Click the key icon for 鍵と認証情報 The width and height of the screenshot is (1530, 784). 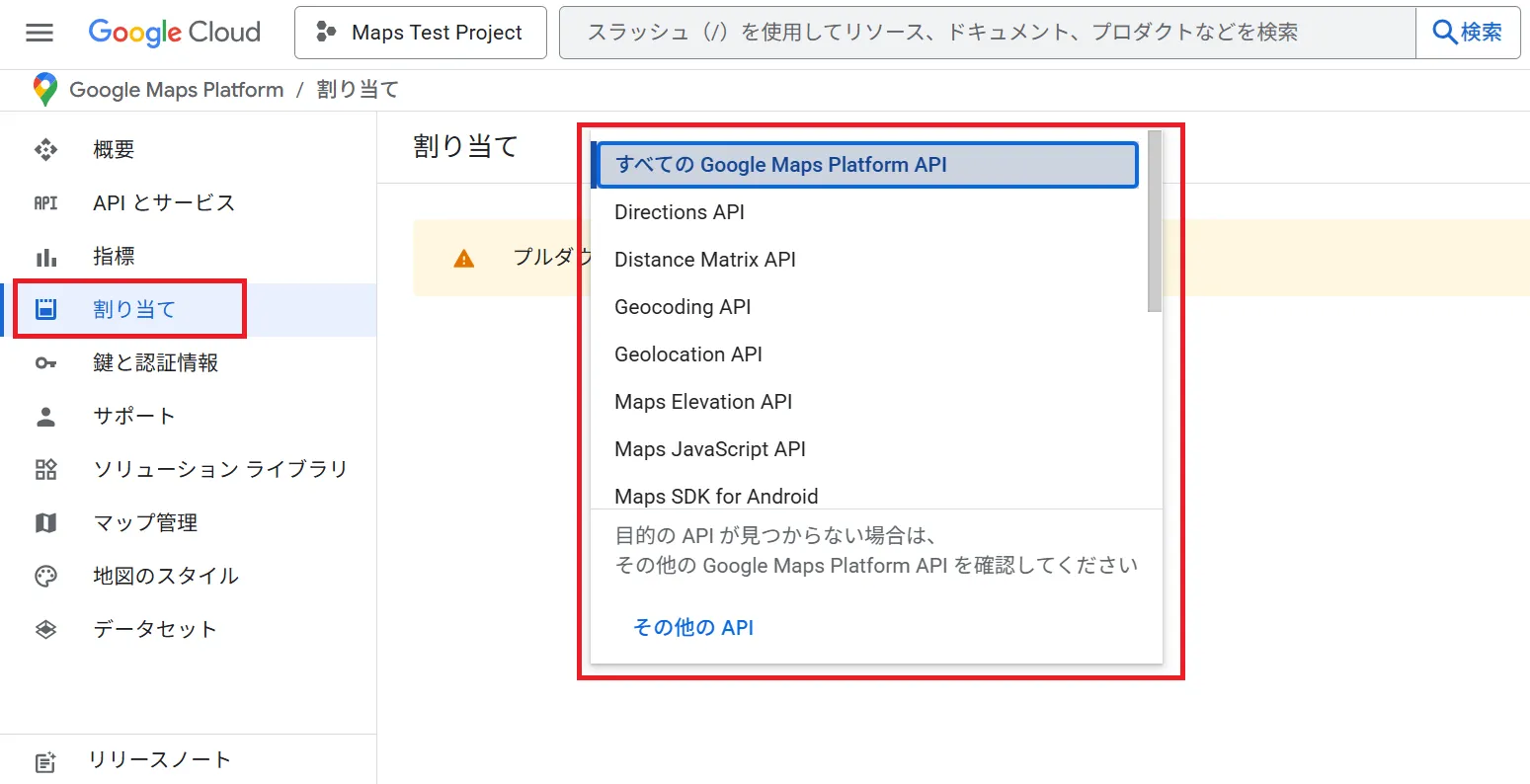pyautogui.click(x=46, y=363)
